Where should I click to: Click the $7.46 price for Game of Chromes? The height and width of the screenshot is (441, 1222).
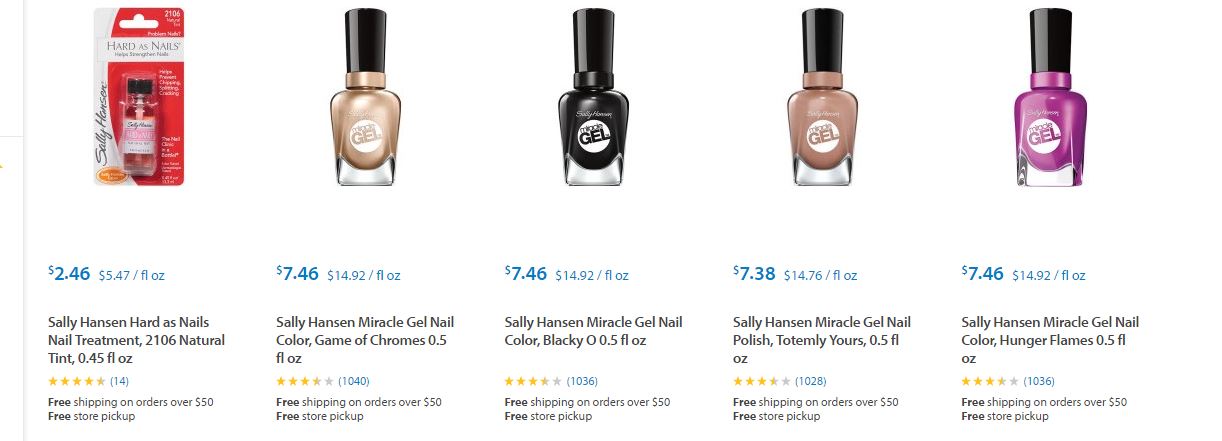[x=298, y=273]
